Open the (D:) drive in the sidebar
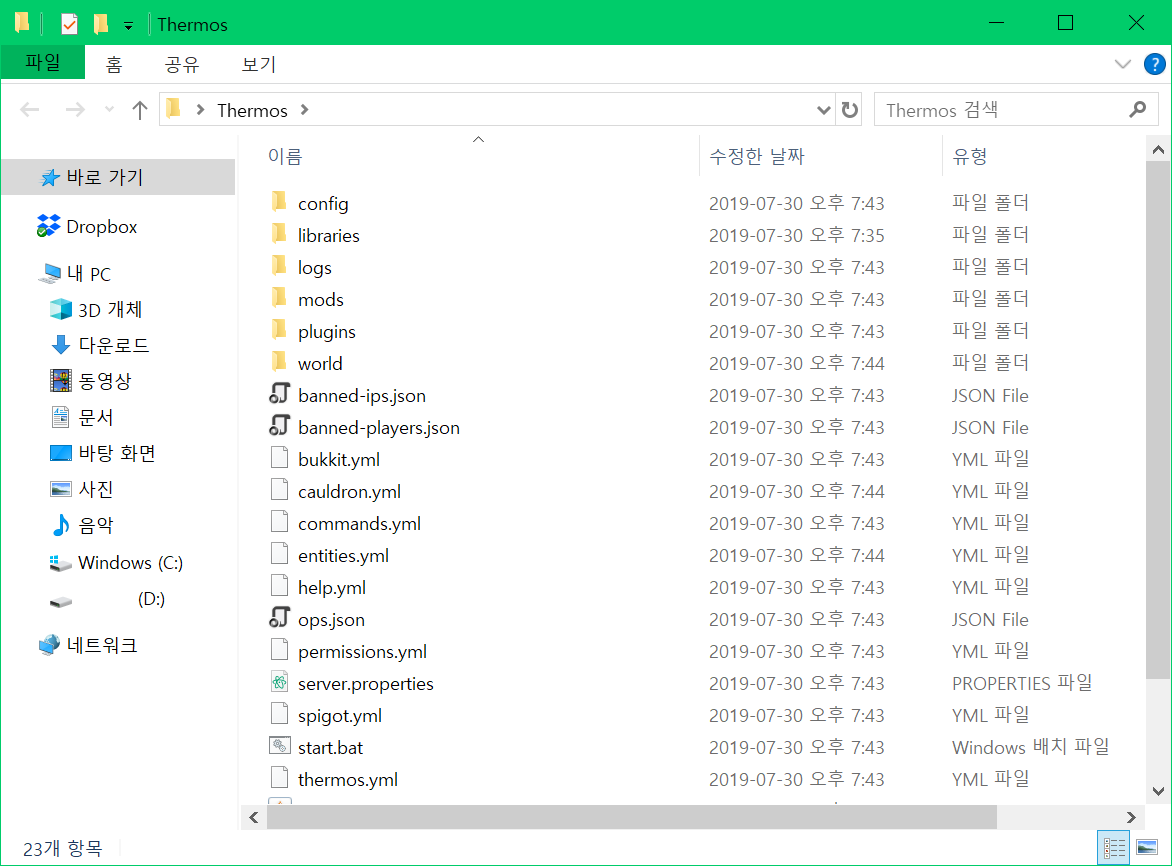Image resolution: width=1172 pixels, height=866 pixels. [x=107, y=599]
